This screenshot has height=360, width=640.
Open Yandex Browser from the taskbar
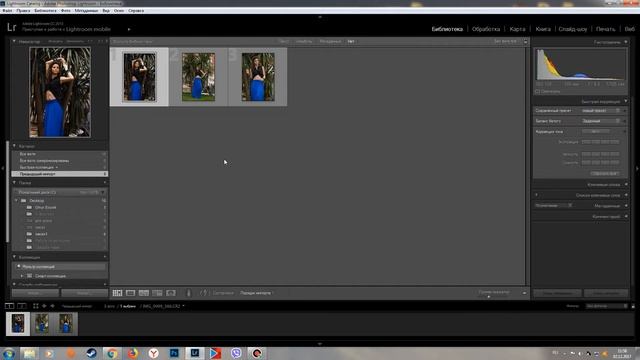tap(153, 353)
